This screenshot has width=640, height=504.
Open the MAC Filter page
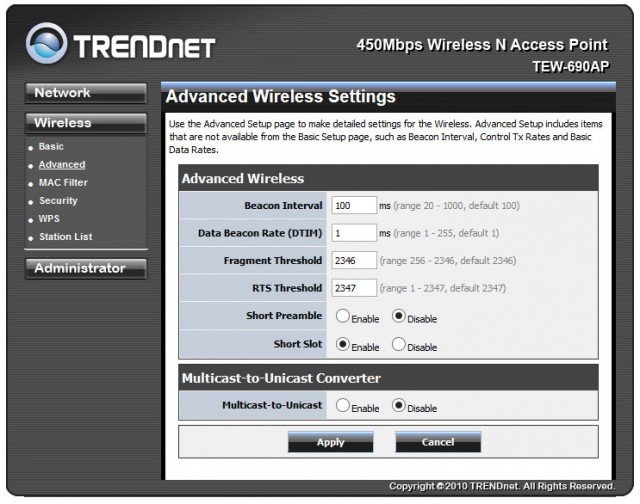pyautogui.click(x=62, y=183)
